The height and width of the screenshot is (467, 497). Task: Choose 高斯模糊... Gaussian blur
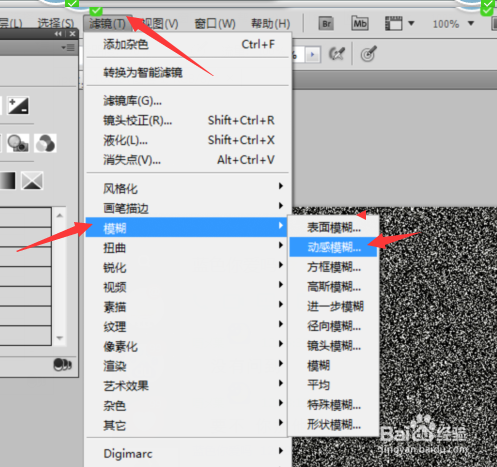[x=333, y=286]
